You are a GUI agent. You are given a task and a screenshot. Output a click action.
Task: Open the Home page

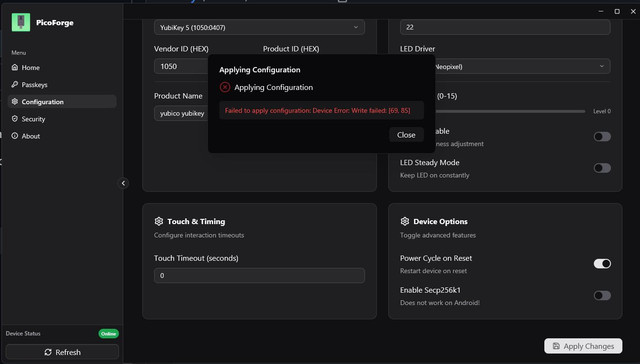[62, 67]
